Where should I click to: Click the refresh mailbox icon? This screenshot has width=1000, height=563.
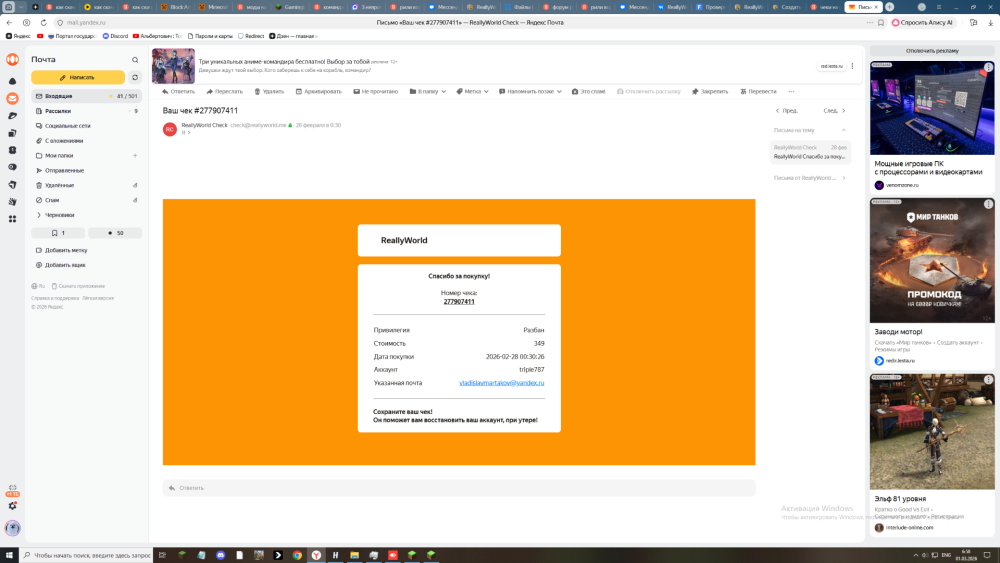[135, 78]
